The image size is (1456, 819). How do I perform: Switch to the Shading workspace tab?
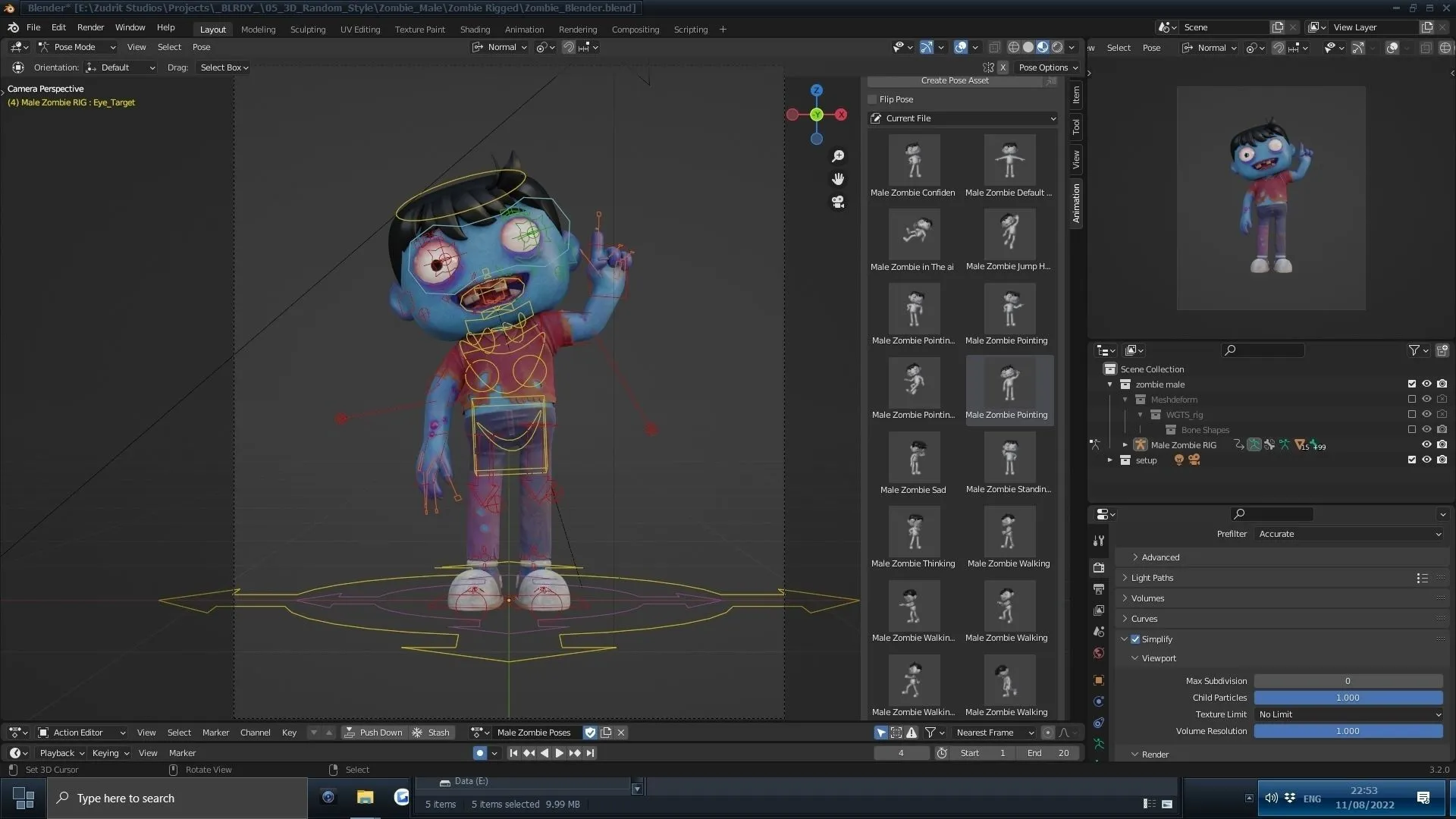[475, 29]
